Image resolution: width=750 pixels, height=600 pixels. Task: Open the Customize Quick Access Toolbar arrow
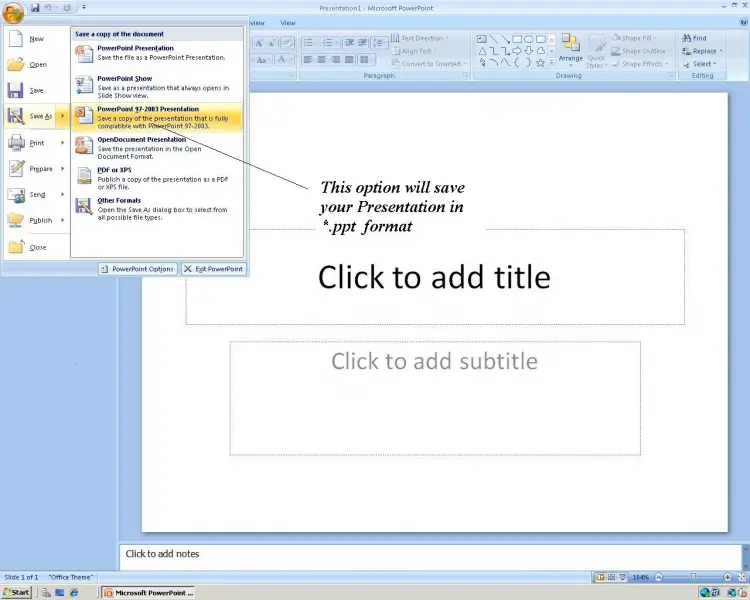coord(84,7)
